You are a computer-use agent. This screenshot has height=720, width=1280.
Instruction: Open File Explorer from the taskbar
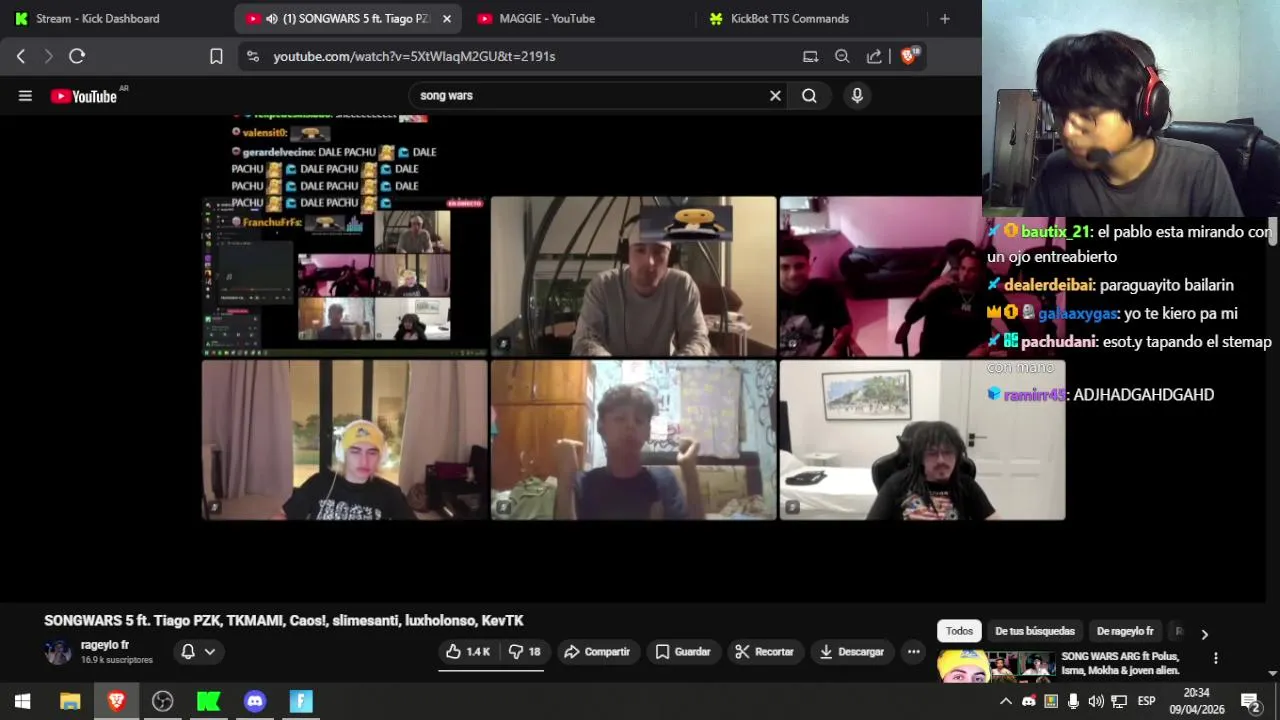pyautogui.click(x=70, y=701)
